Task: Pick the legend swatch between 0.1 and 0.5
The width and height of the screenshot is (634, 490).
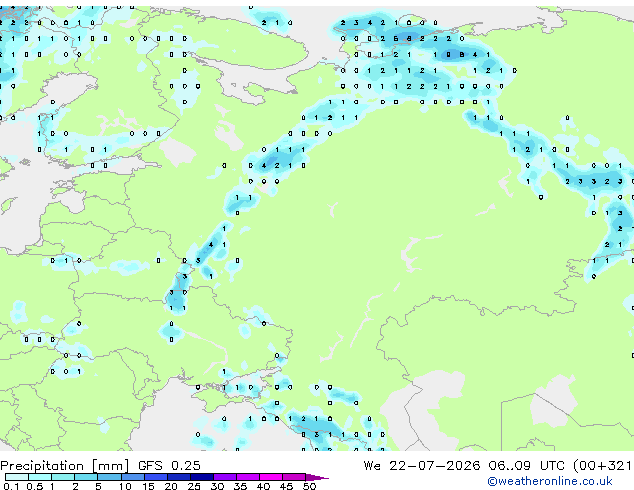Action: (17, 477)
